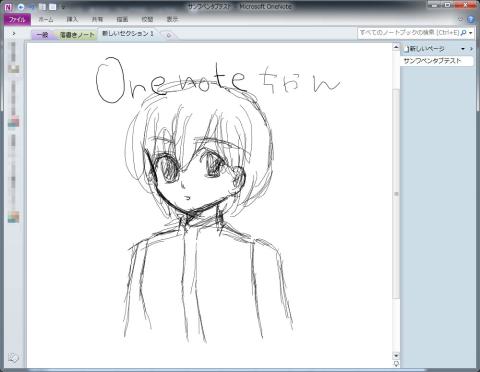Expand the notebook navigation bar chevron
The width and height of the screenshot is (480, 372).
14,34
